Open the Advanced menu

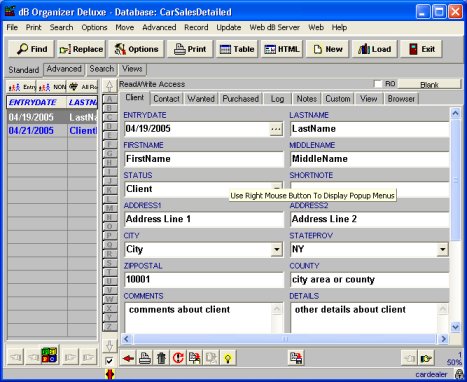coord(159,27)
